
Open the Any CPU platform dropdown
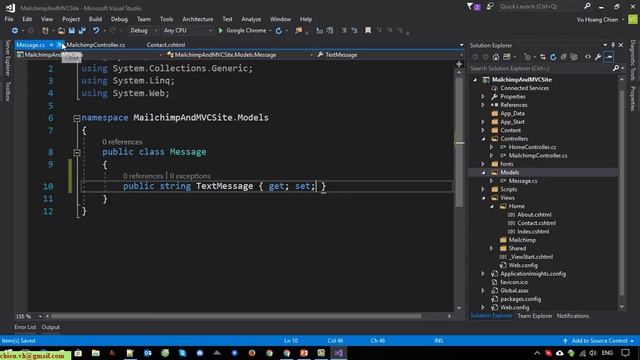[x=188, y=31]
